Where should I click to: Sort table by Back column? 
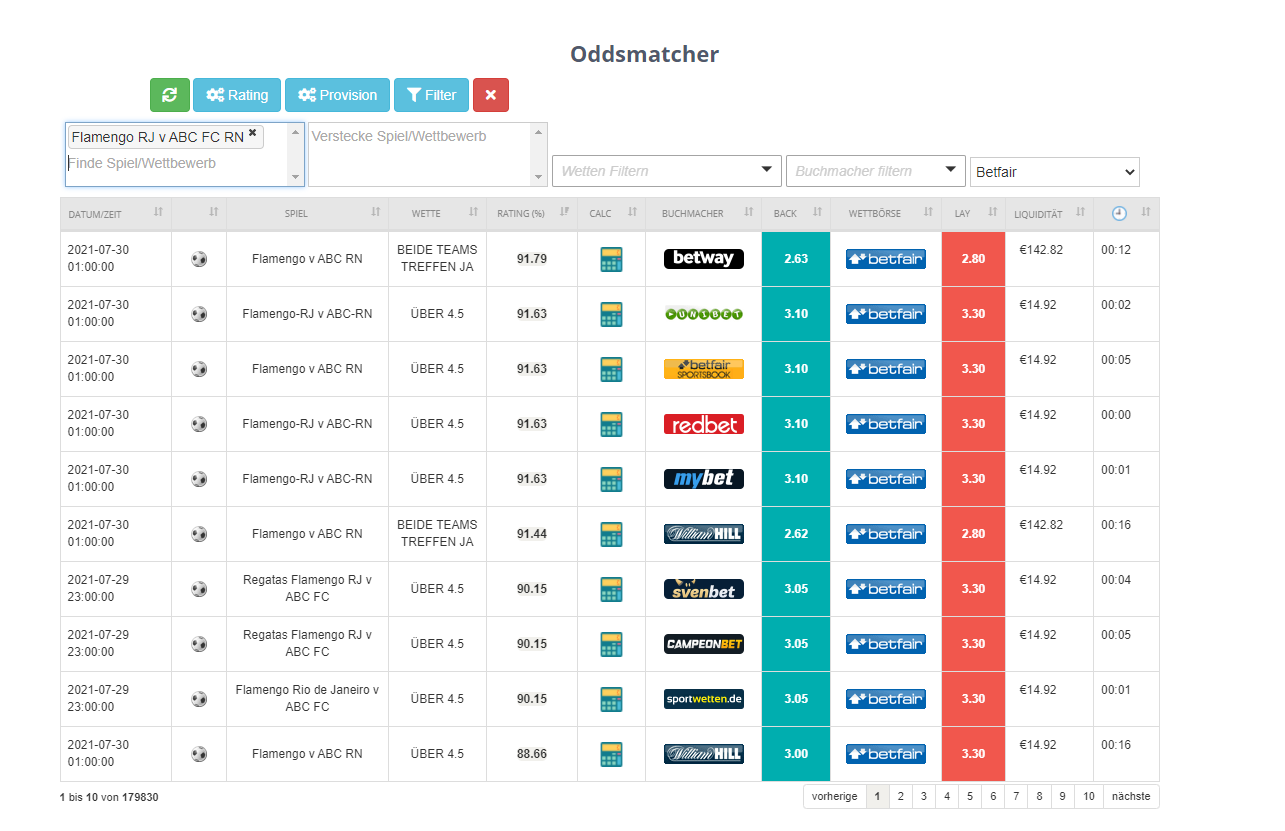[796, 213]
